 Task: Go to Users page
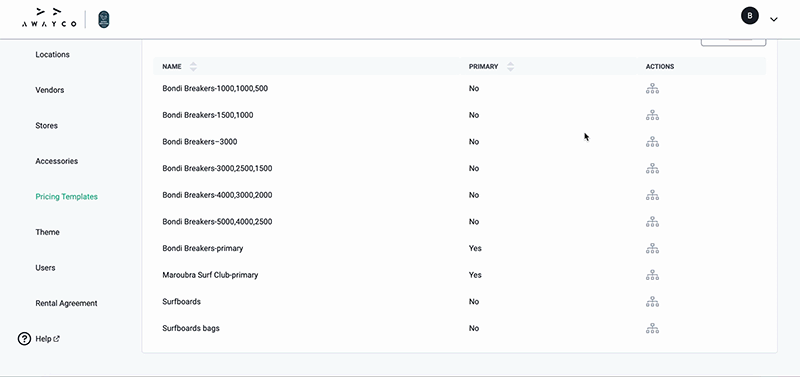pyautogui.click(x=45, y=268)
